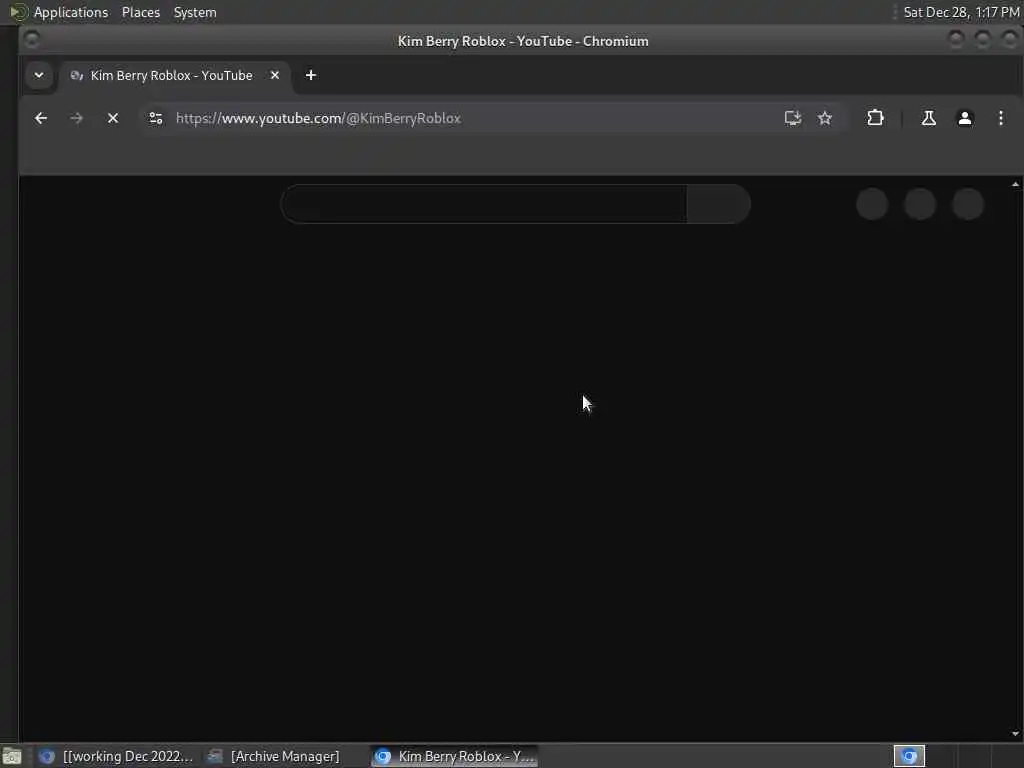Viewport: 1024px width, 768px height.
Task: View site information icon in address bar
Action: [x=155, y=118]
